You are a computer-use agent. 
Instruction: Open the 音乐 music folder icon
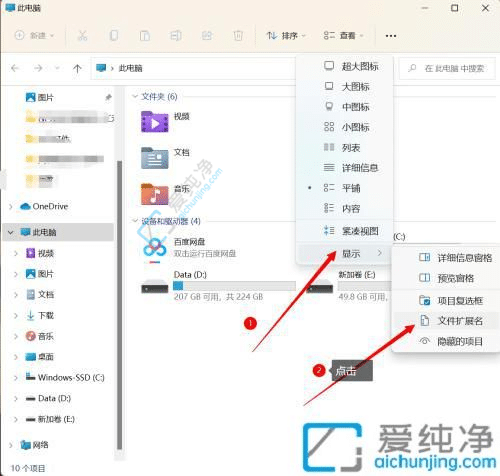pos(155,194)
